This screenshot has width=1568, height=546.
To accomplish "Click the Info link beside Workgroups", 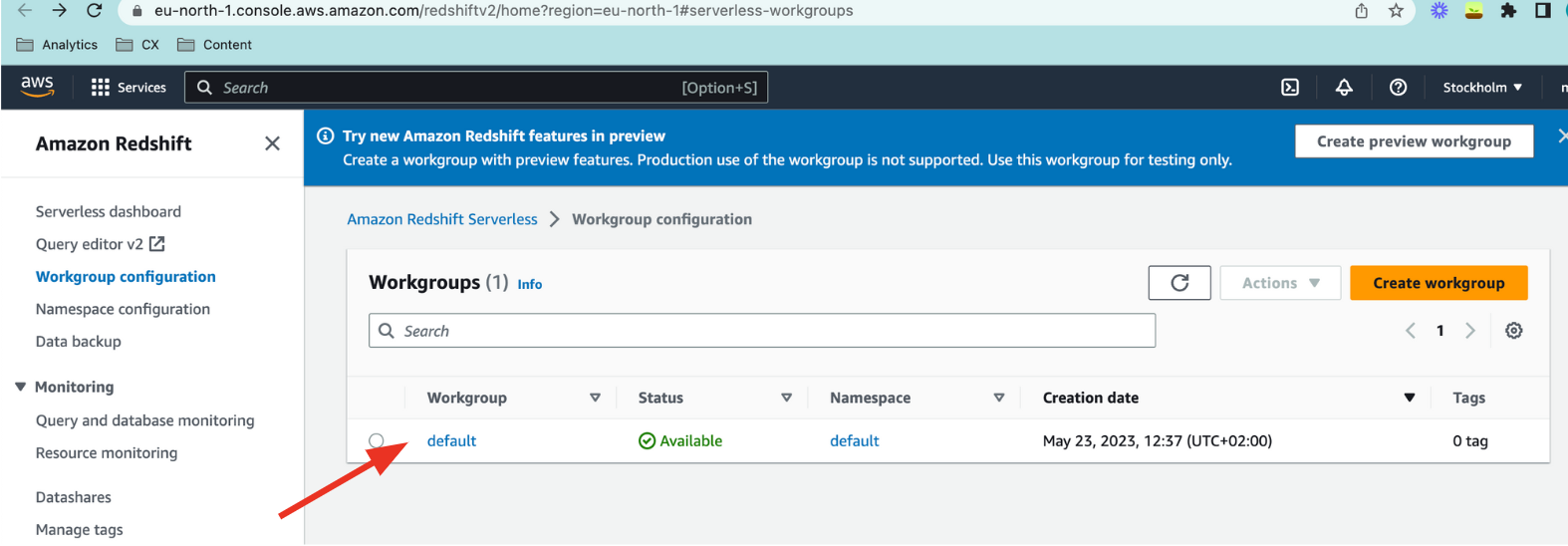I will coord(530,284).
